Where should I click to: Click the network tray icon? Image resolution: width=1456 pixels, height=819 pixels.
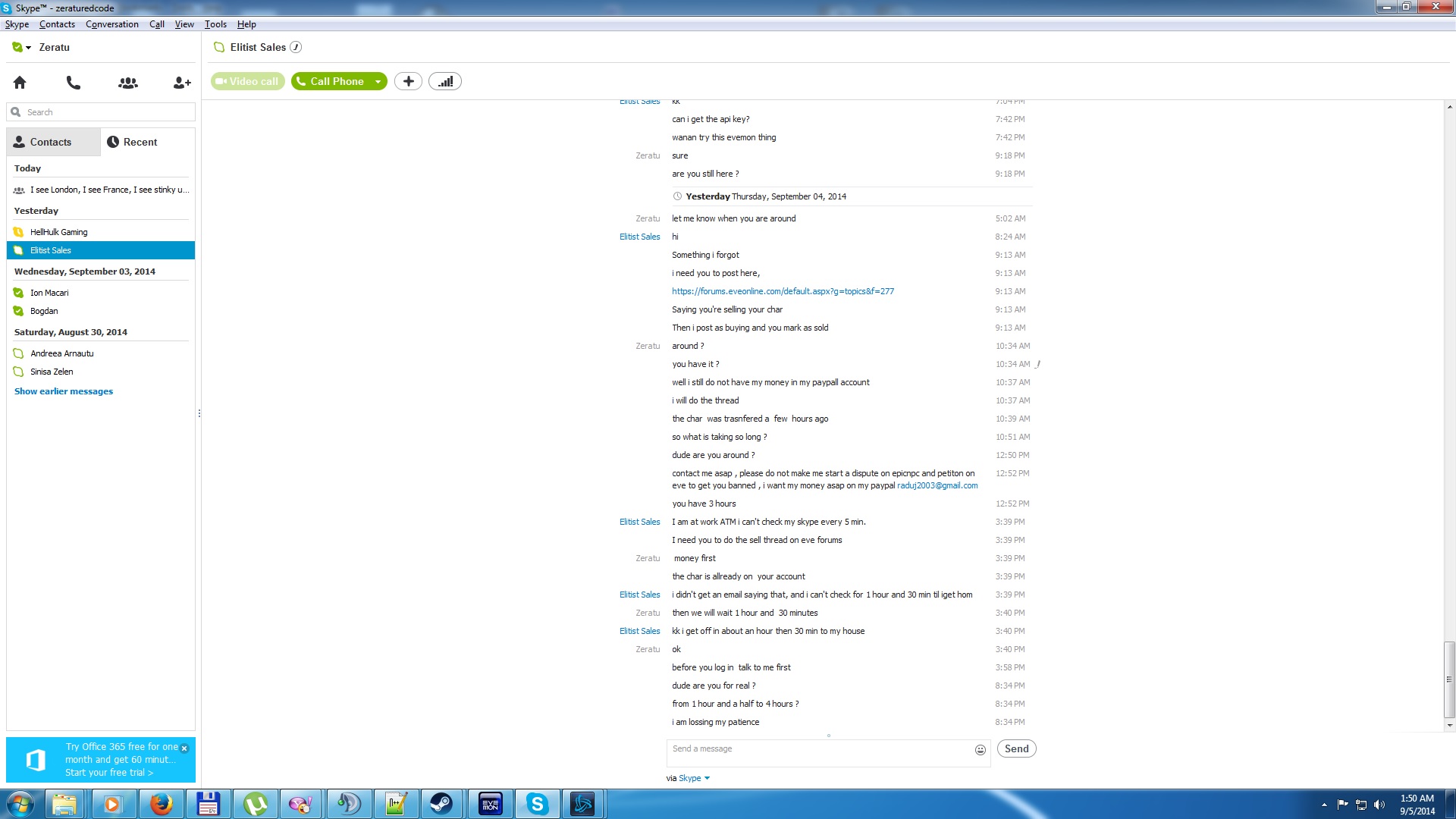coord(1361,805)
